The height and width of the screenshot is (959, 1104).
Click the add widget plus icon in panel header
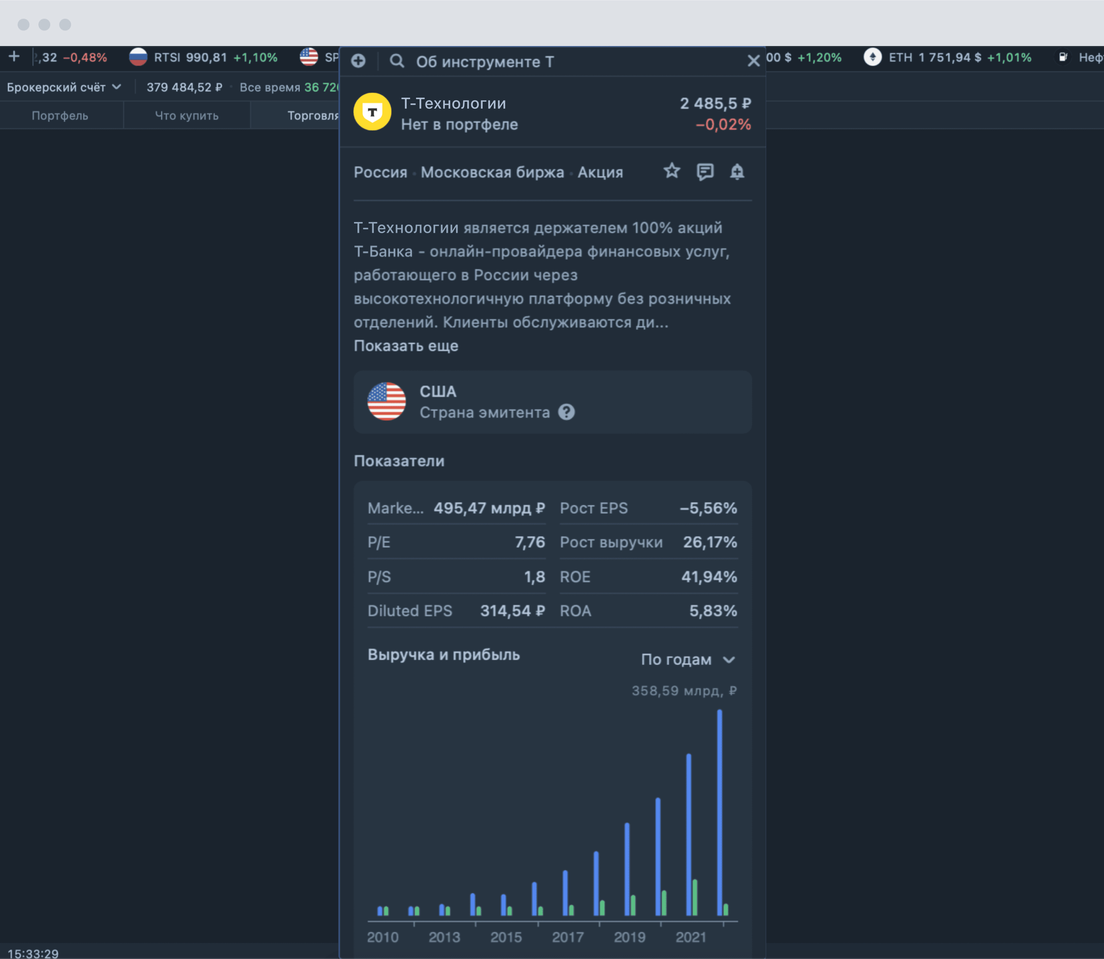358,61
